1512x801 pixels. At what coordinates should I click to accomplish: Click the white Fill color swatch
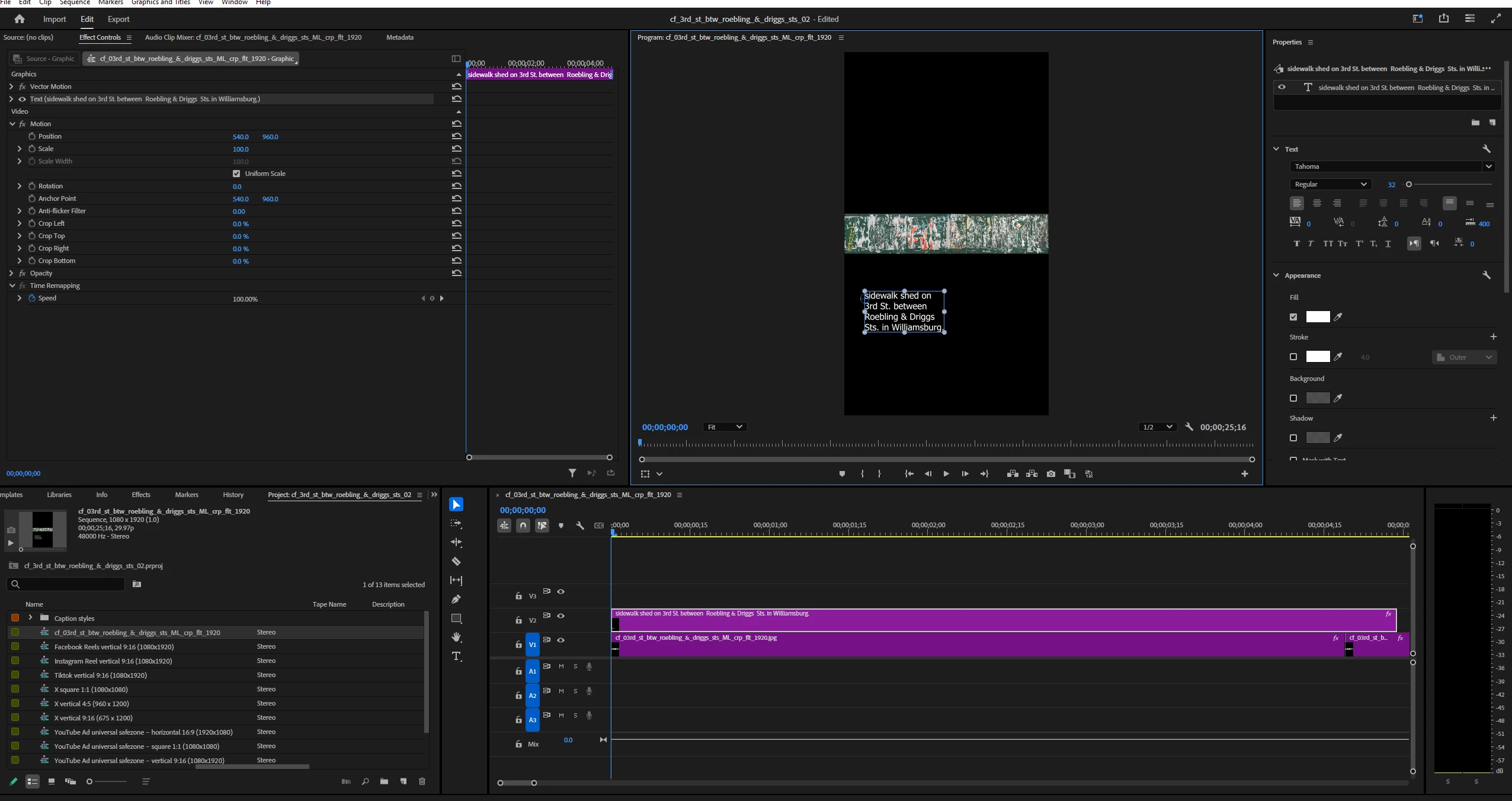[x=1318, y=317]
